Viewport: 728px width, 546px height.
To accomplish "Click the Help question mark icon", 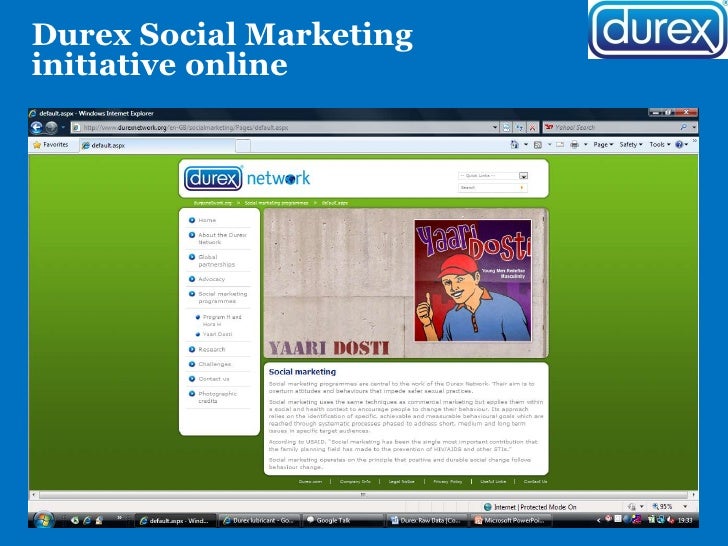I will (x=679, y=145).
